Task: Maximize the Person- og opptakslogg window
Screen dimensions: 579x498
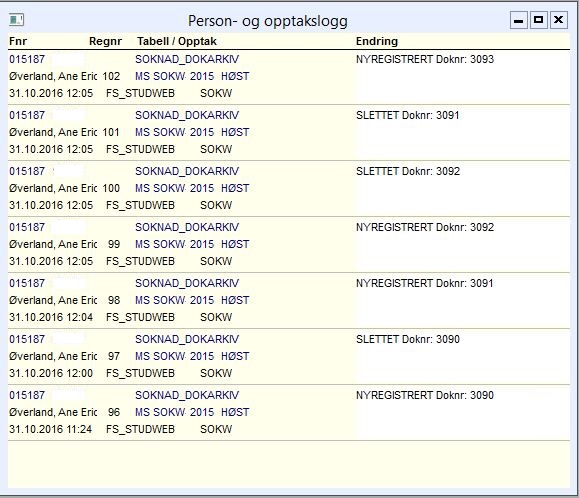Action: point(538,20)
